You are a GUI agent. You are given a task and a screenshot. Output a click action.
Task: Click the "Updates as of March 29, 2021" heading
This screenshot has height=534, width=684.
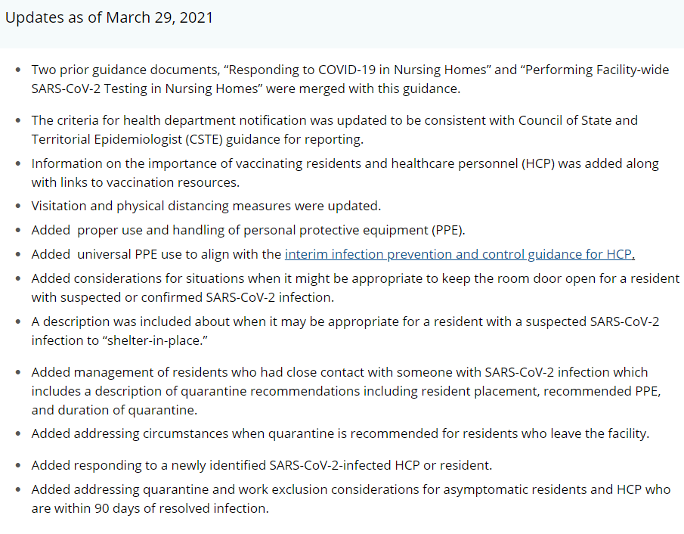[x=109, y=18]
